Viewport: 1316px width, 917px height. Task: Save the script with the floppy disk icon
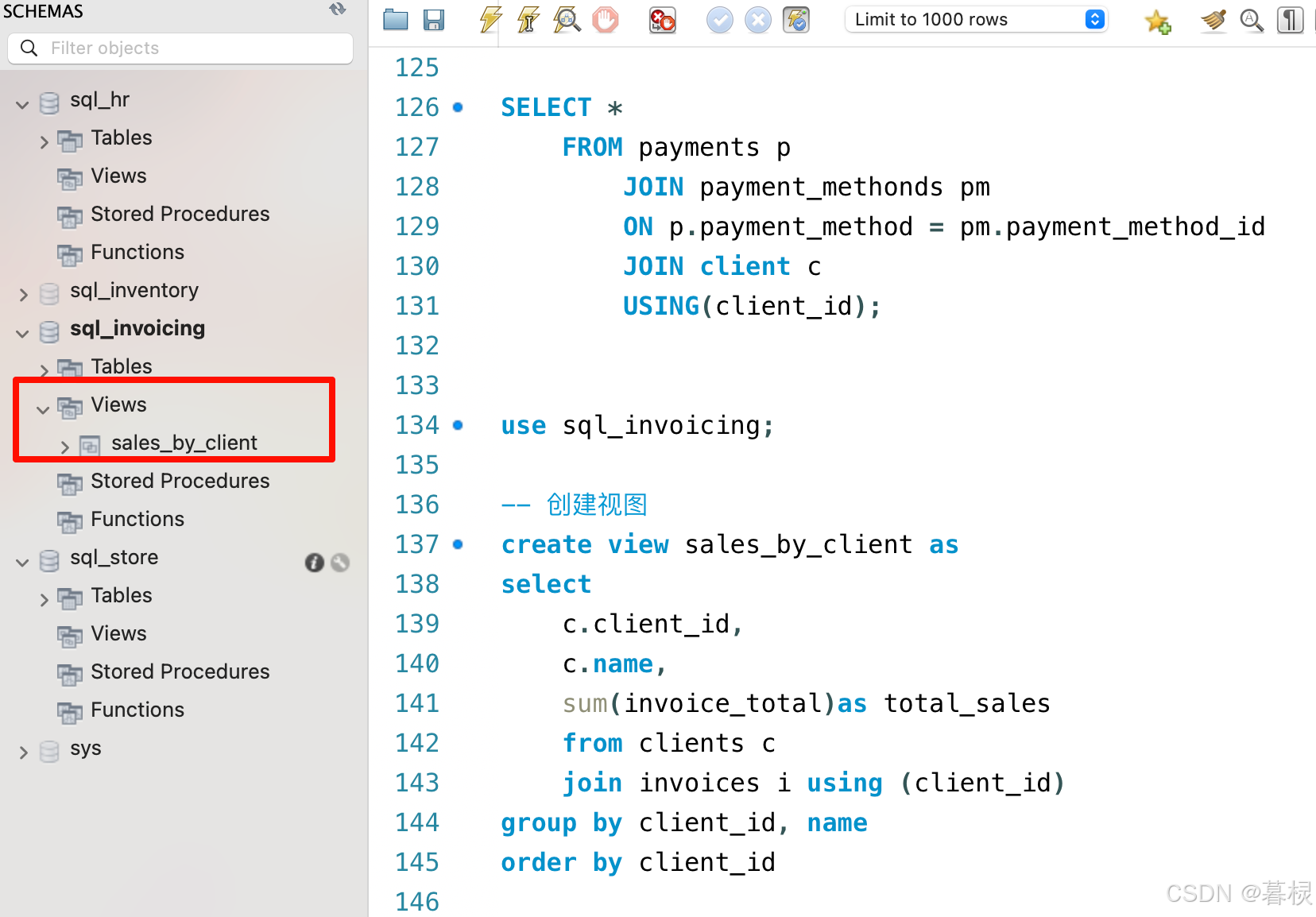click(x=434, y=20)
